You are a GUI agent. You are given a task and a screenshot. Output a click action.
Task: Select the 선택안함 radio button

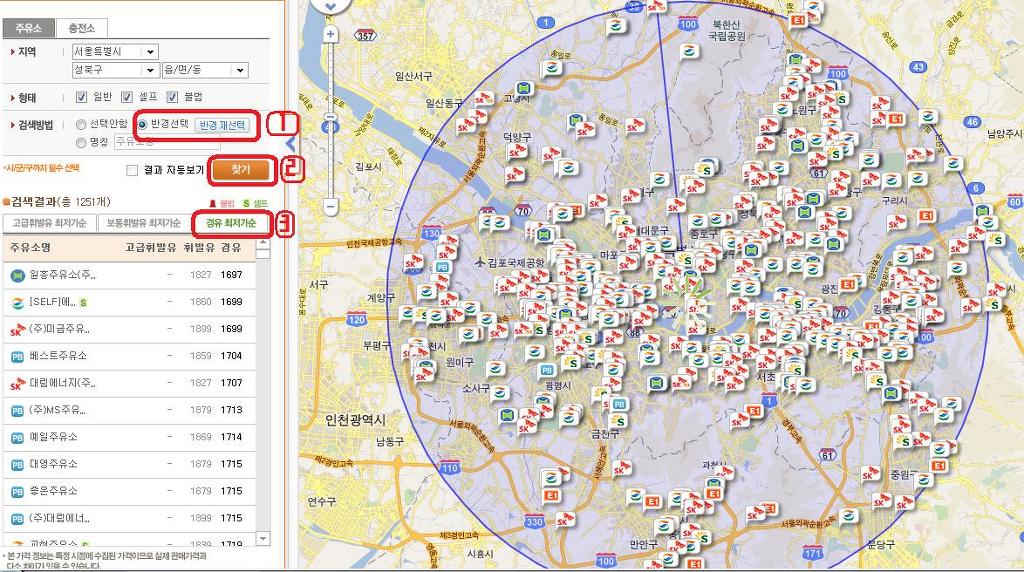coord(81,124)
